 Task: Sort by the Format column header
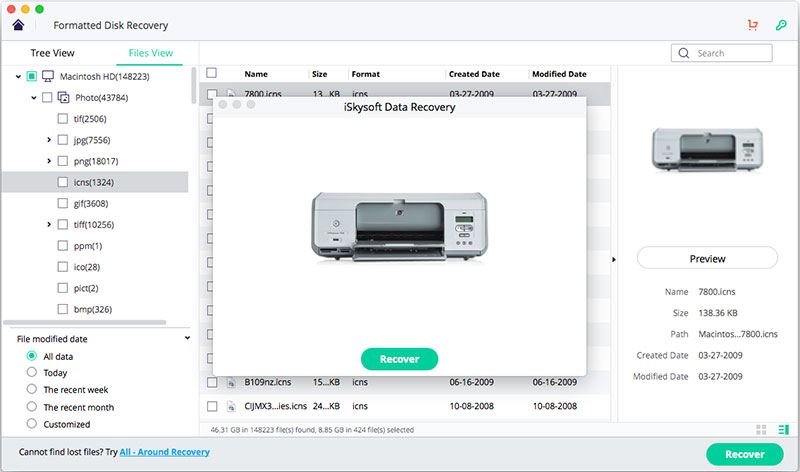[x=366, y=74]
